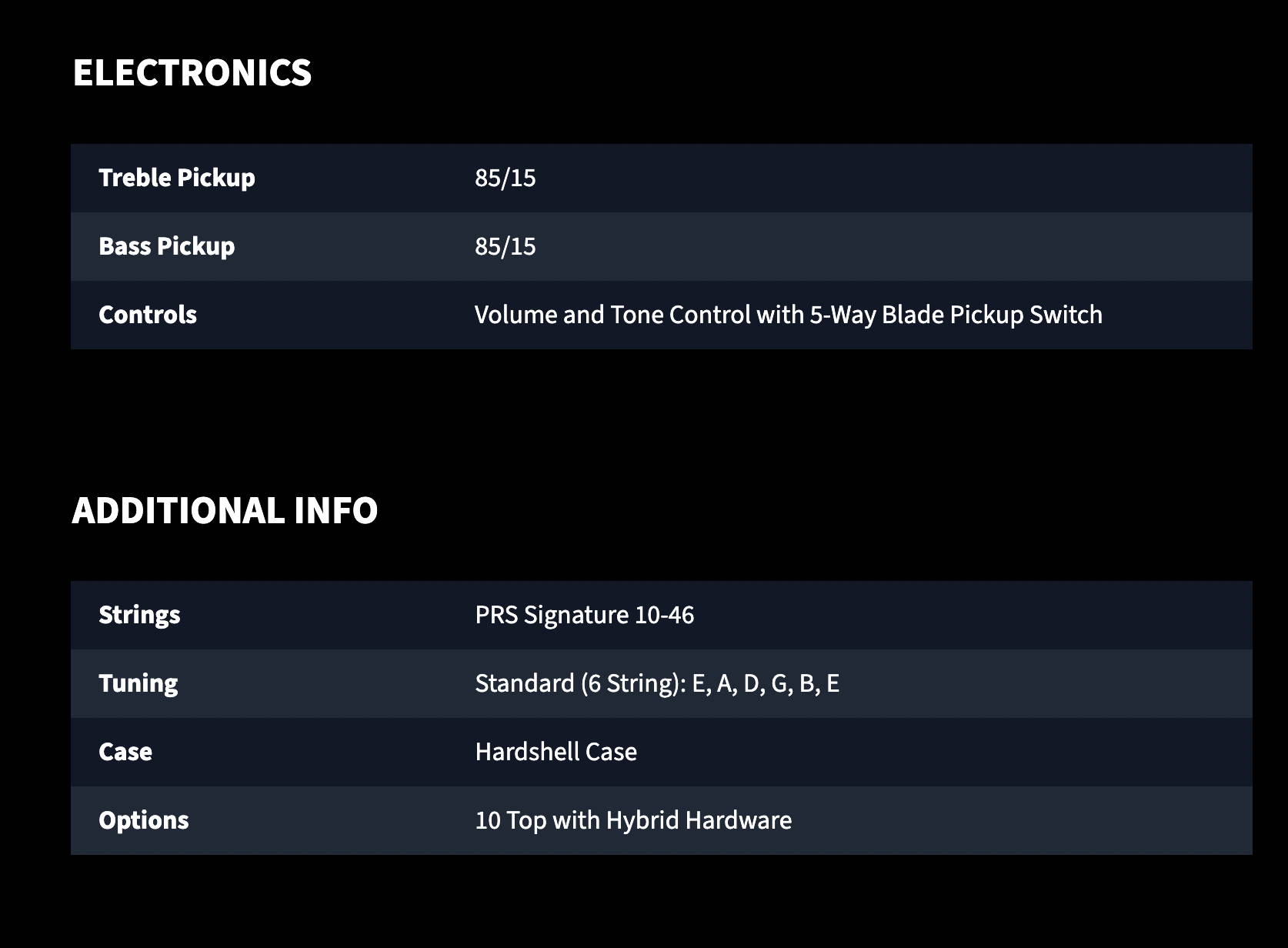The image size is (1288, 948).
Task: Click the word Pickup in Bass Pickup label
Action: point(195,246)
